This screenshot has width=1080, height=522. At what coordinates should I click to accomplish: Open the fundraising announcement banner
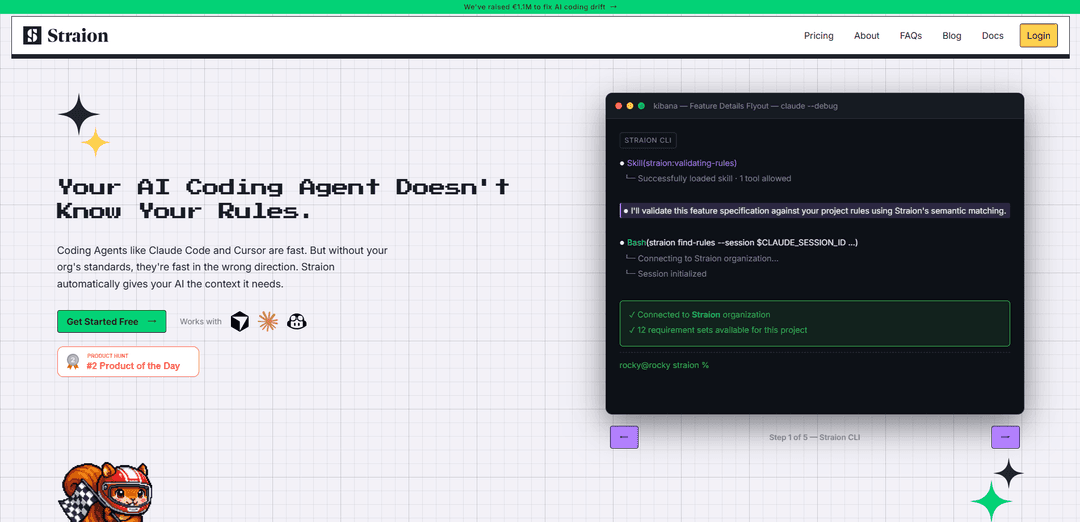(x=540, y=6)
